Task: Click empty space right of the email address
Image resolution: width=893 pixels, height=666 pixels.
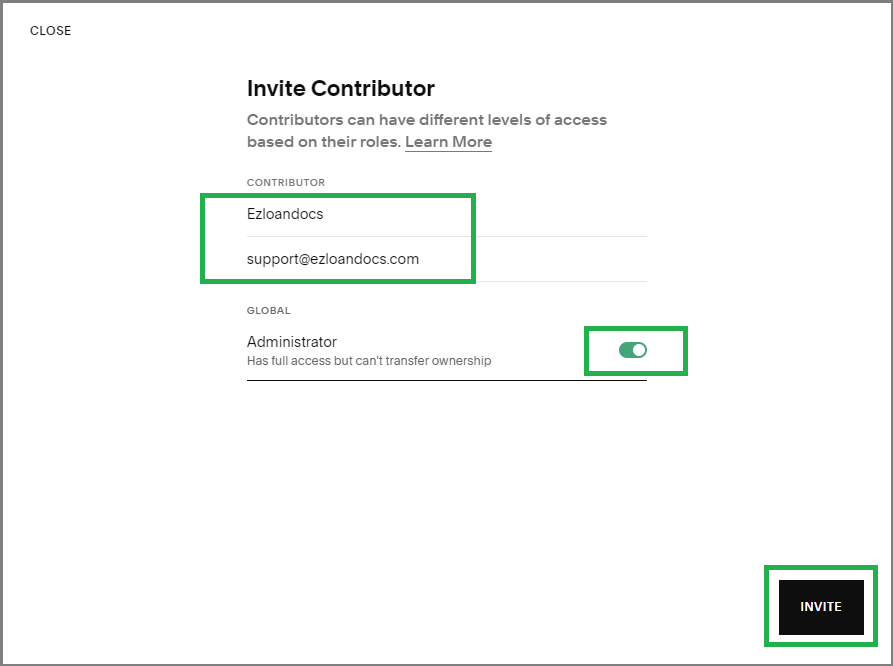Action: [550, 259]
